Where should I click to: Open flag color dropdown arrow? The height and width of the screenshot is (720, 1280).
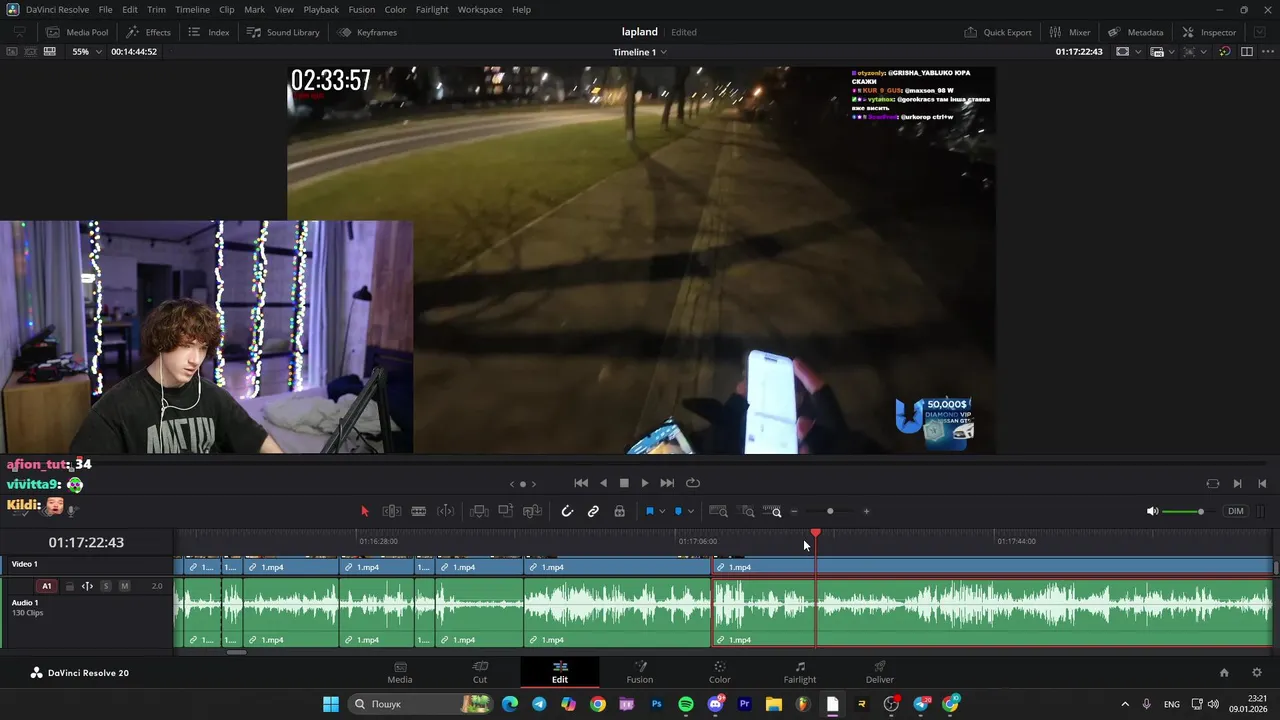pos(662,512)
